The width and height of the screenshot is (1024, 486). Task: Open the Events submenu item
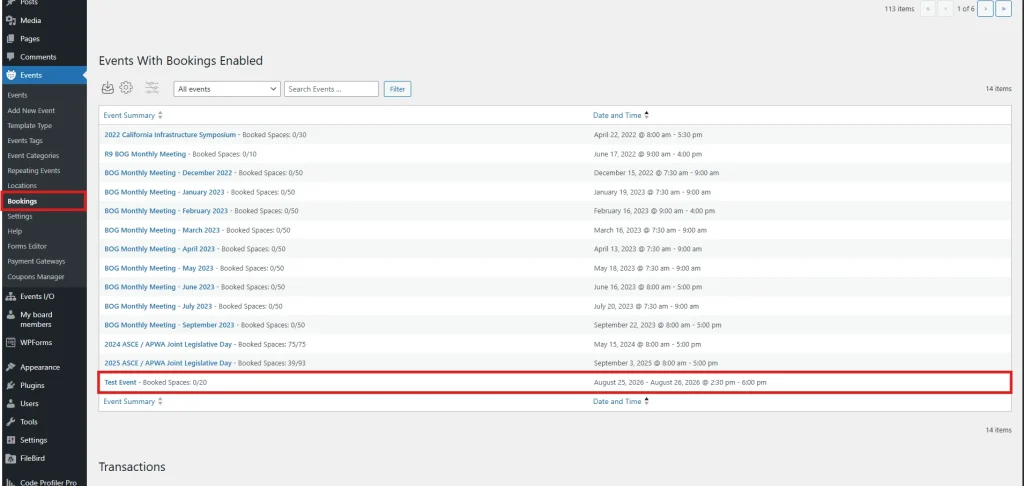click(x=17, y=95)
